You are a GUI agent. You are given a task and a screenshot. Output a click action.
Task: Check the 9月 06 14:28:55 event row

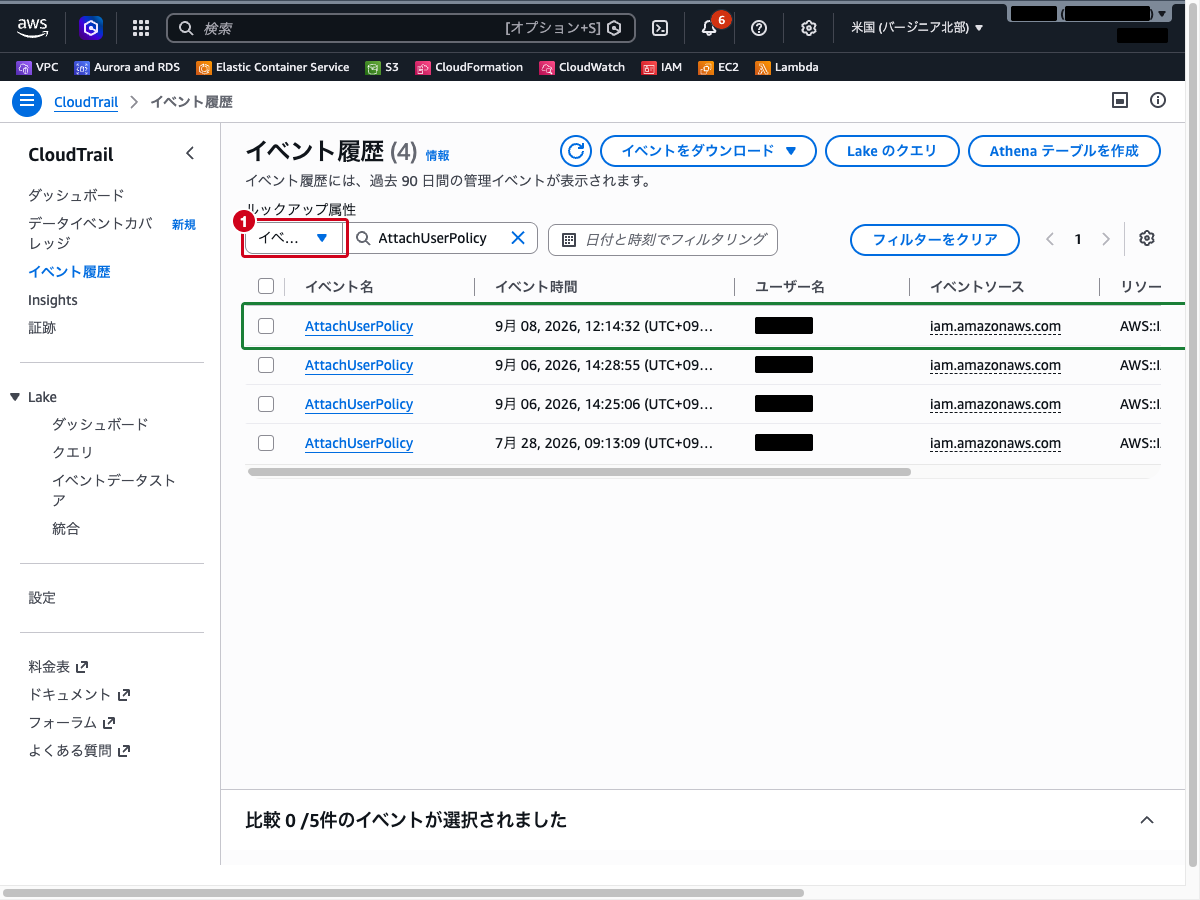pos(266,365)
